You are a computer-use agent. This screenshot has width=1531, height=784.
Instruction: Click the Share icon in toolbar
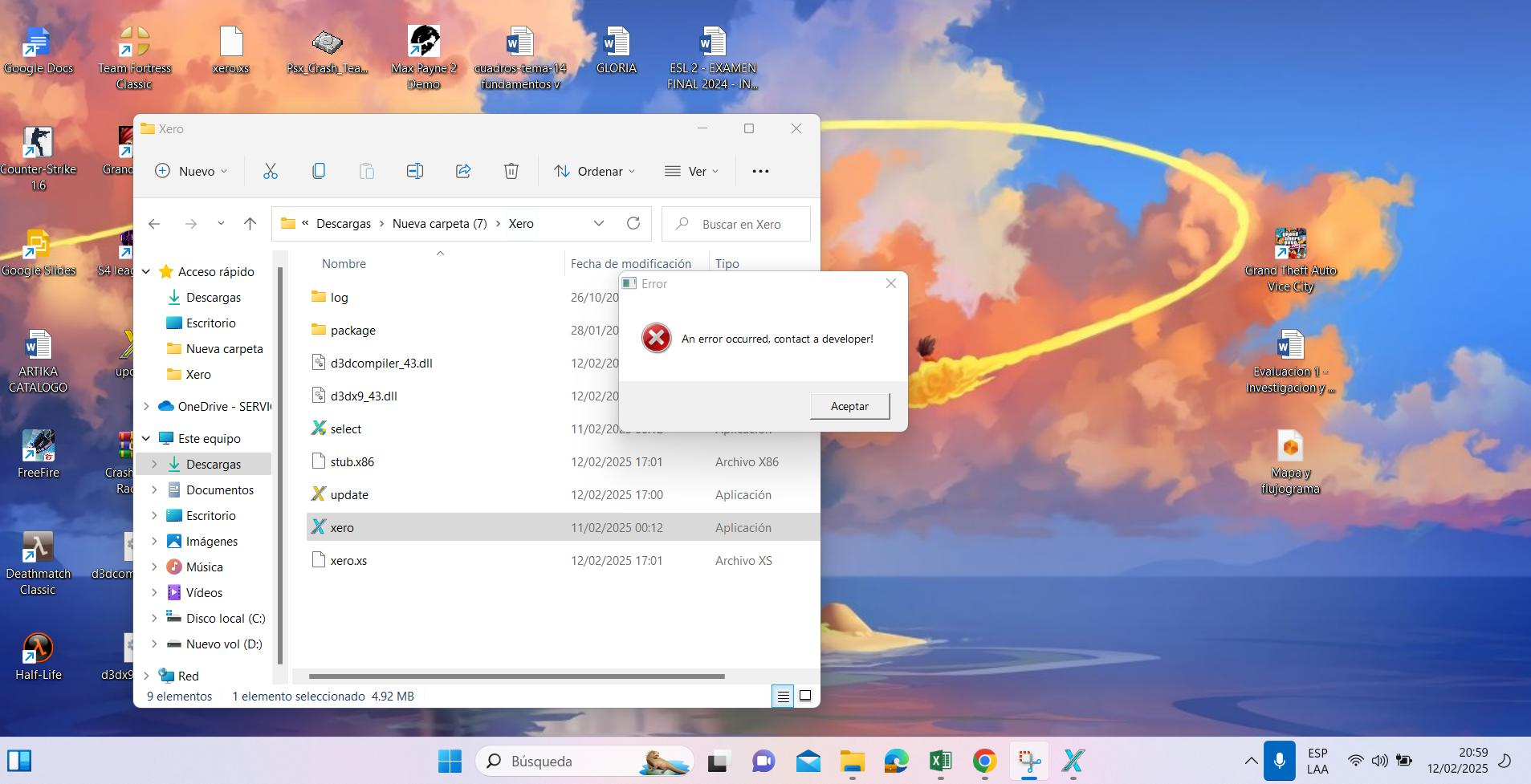point(463,171)
